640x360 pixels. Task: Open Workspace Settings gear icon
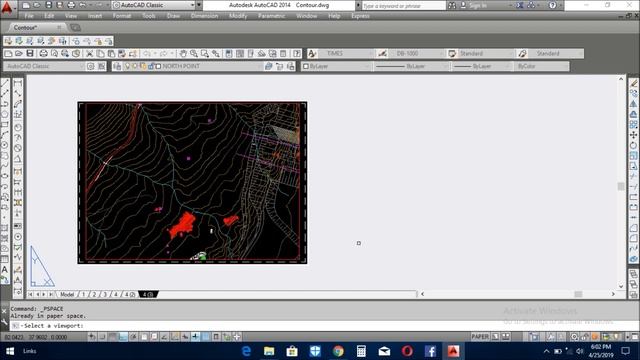tap(91, 66)
